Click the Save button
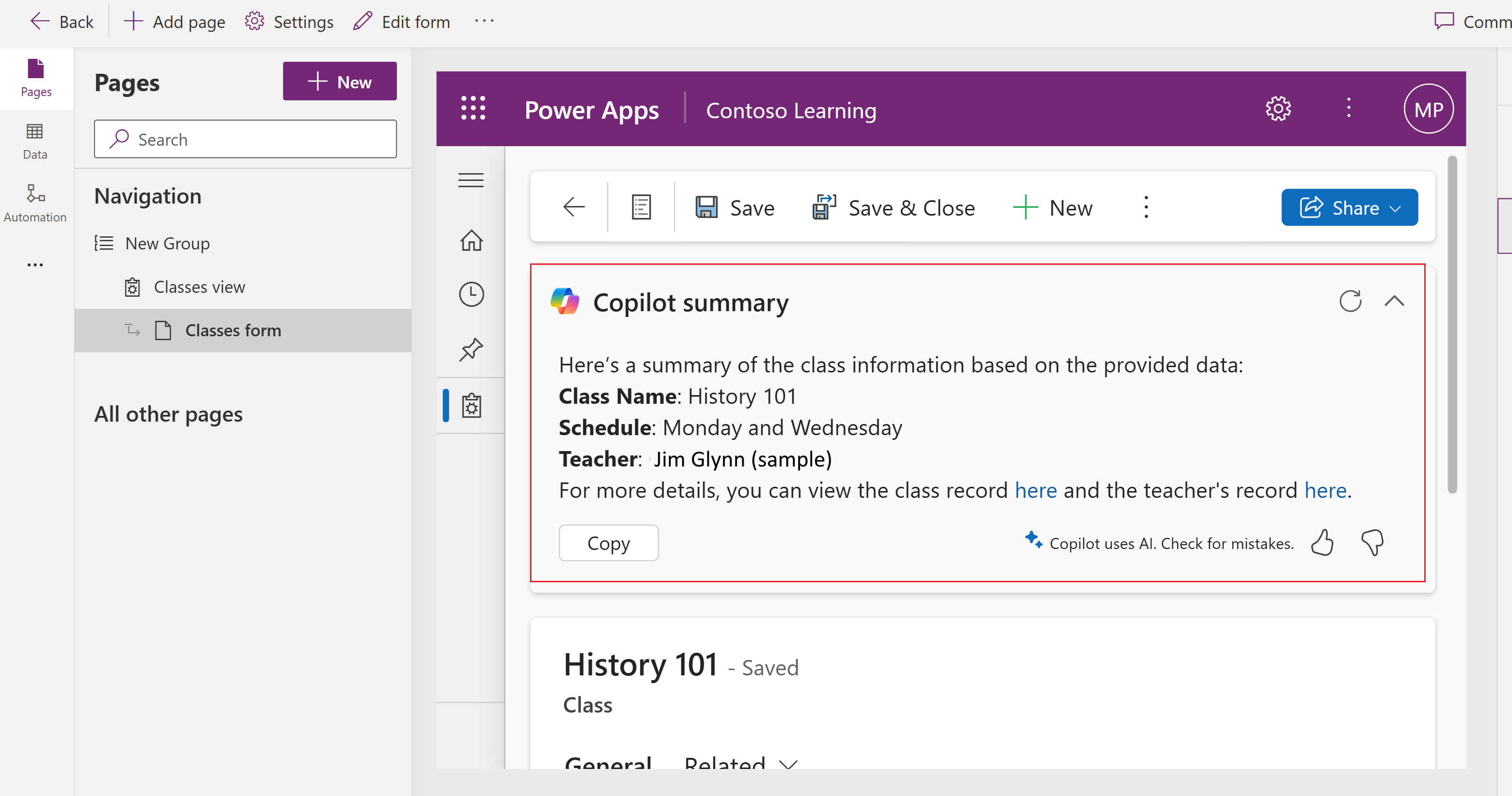 point(734,207)
